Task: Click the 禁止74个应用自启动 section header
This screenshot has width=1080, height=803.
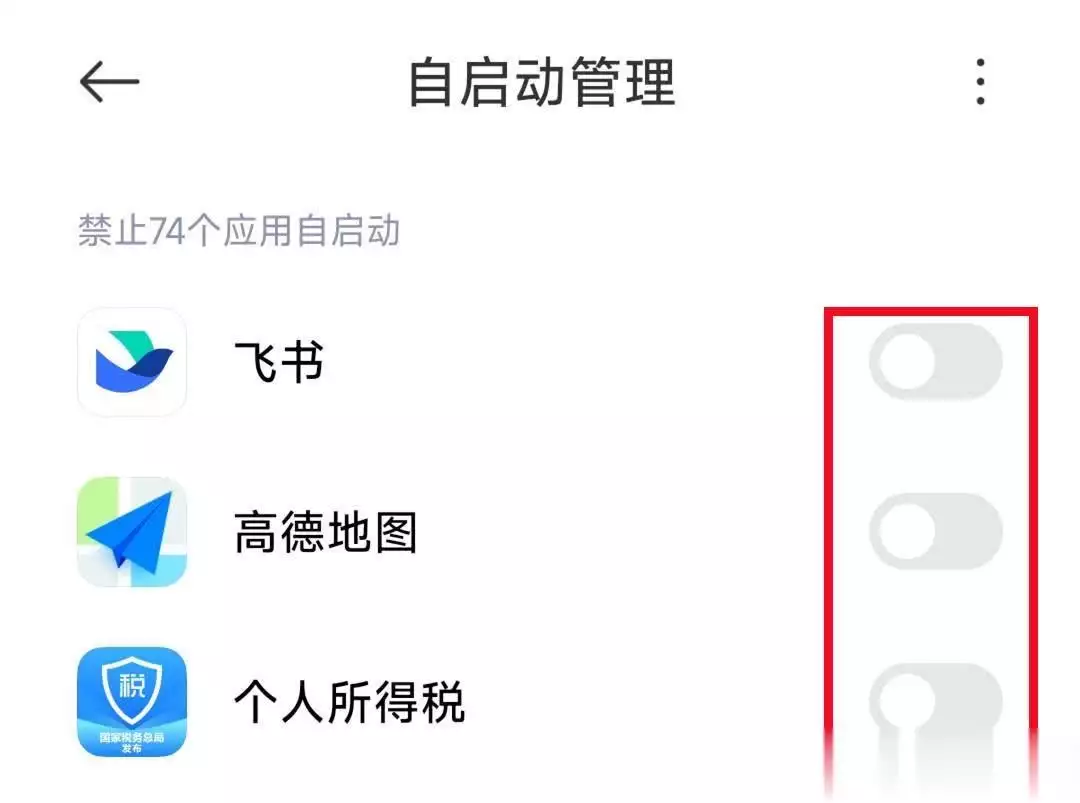Action: point(239,230)
